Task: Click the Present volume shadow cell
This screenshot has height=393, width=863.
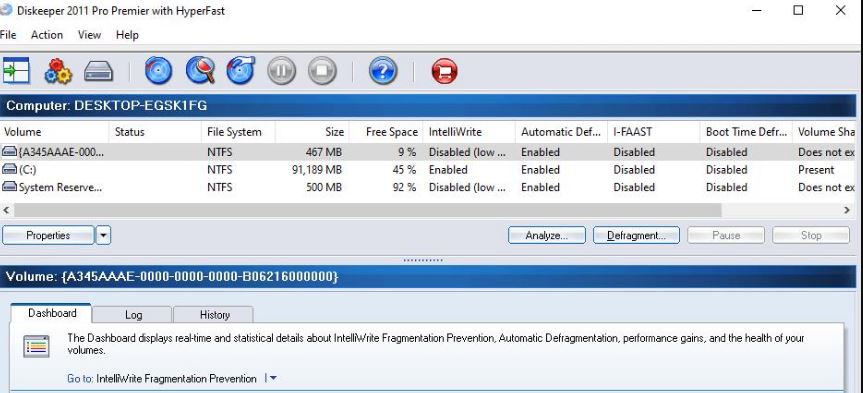Action: pos(816,170)
